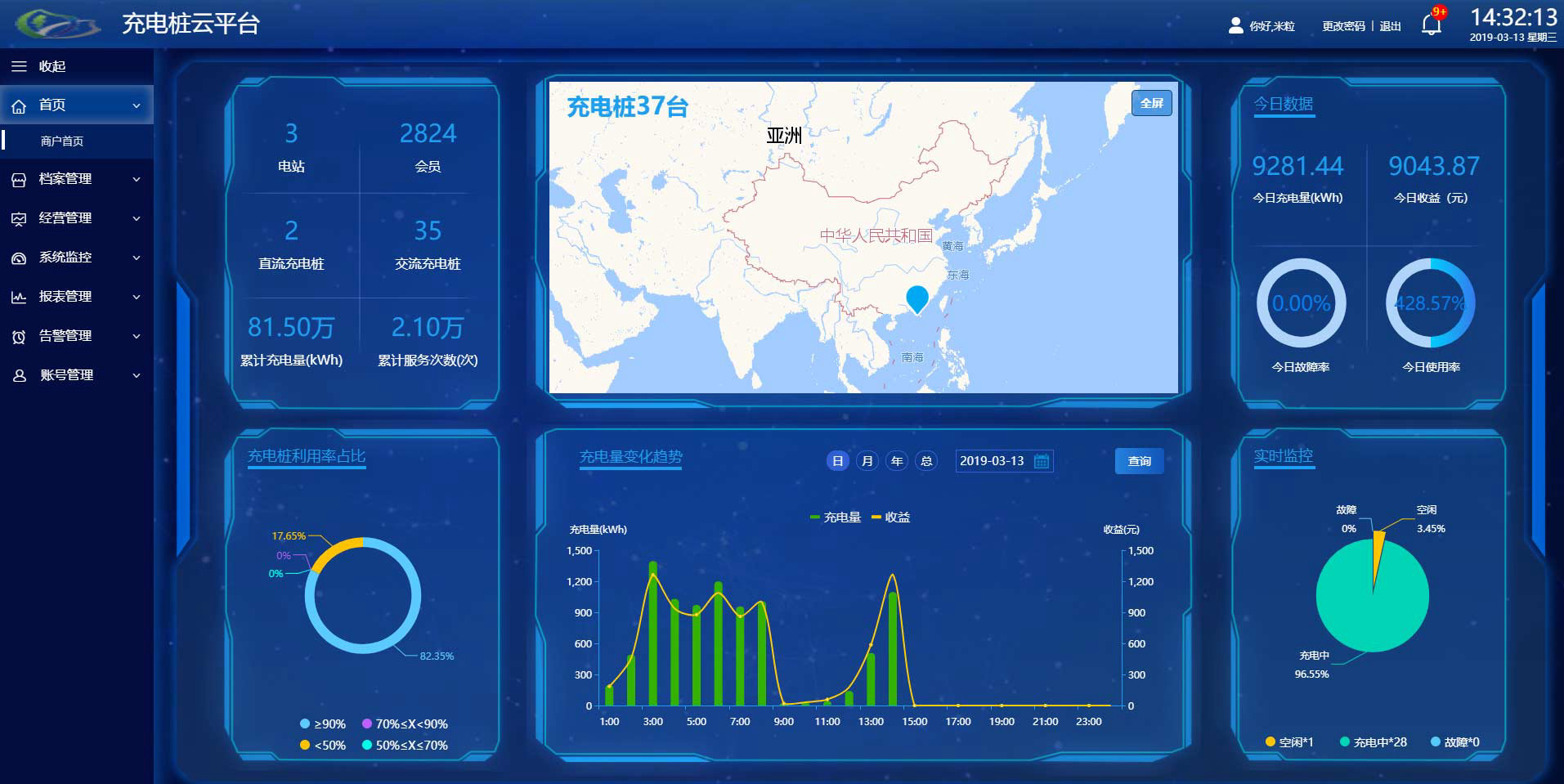Image resolution: width=1564 pixels, height=784 pixels.
Task: Collapse the sidebar using 收起
Action: [33, 65]
